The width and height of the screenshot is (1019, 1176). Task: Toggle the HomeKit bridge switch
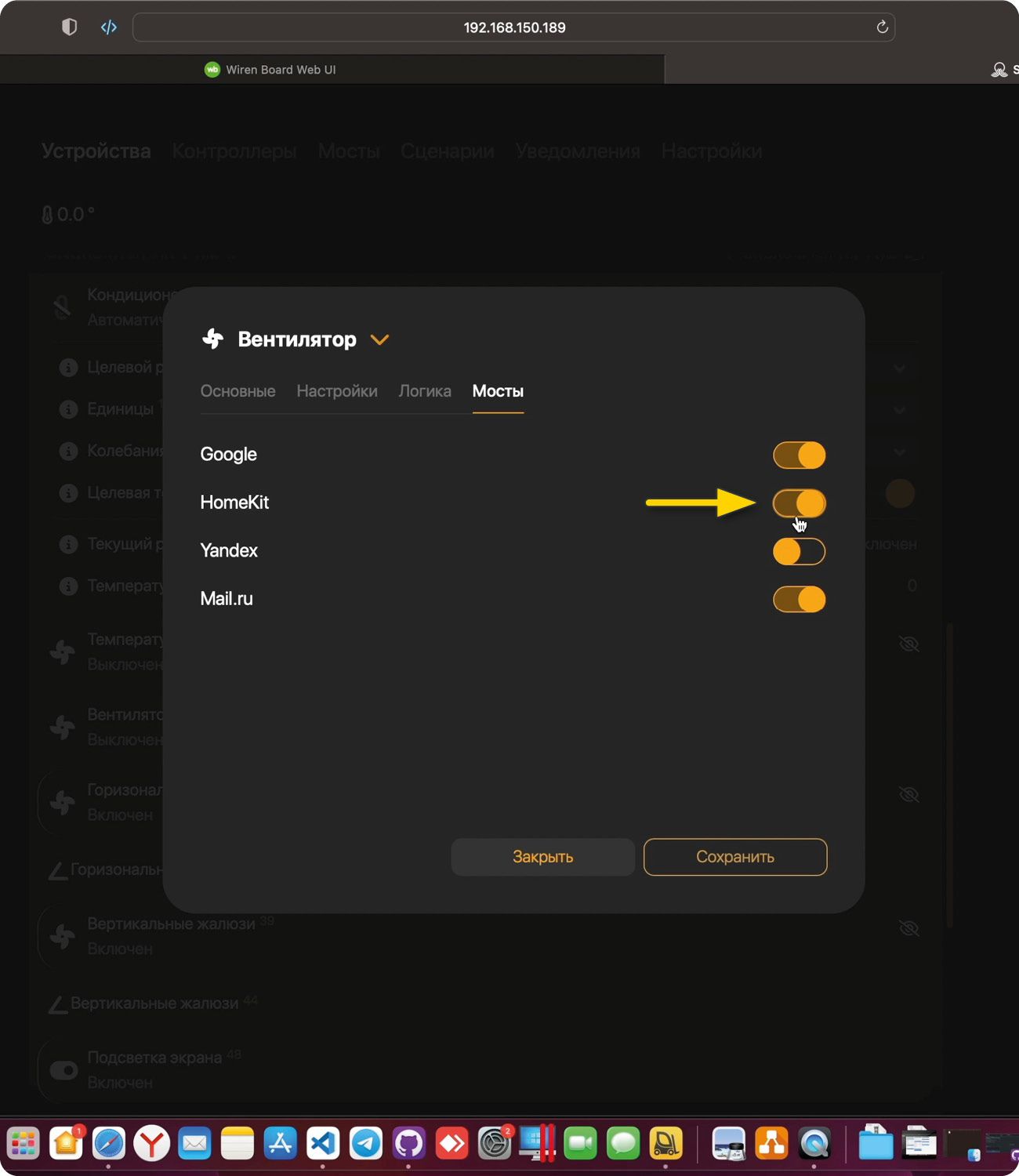pyautogui.click(x=799, y=503)
